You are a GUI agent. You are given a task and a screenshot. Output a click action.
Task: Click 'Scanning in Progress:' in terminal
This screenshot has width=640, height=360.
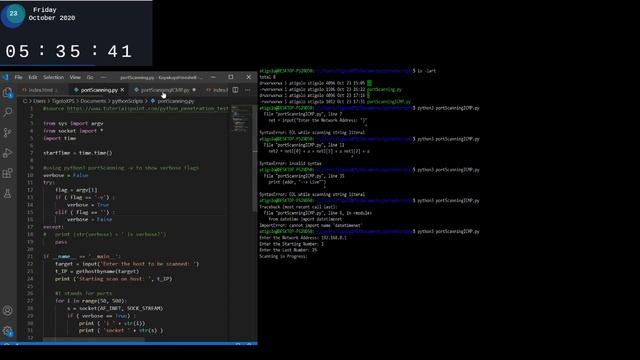click(x=283, y=256)
